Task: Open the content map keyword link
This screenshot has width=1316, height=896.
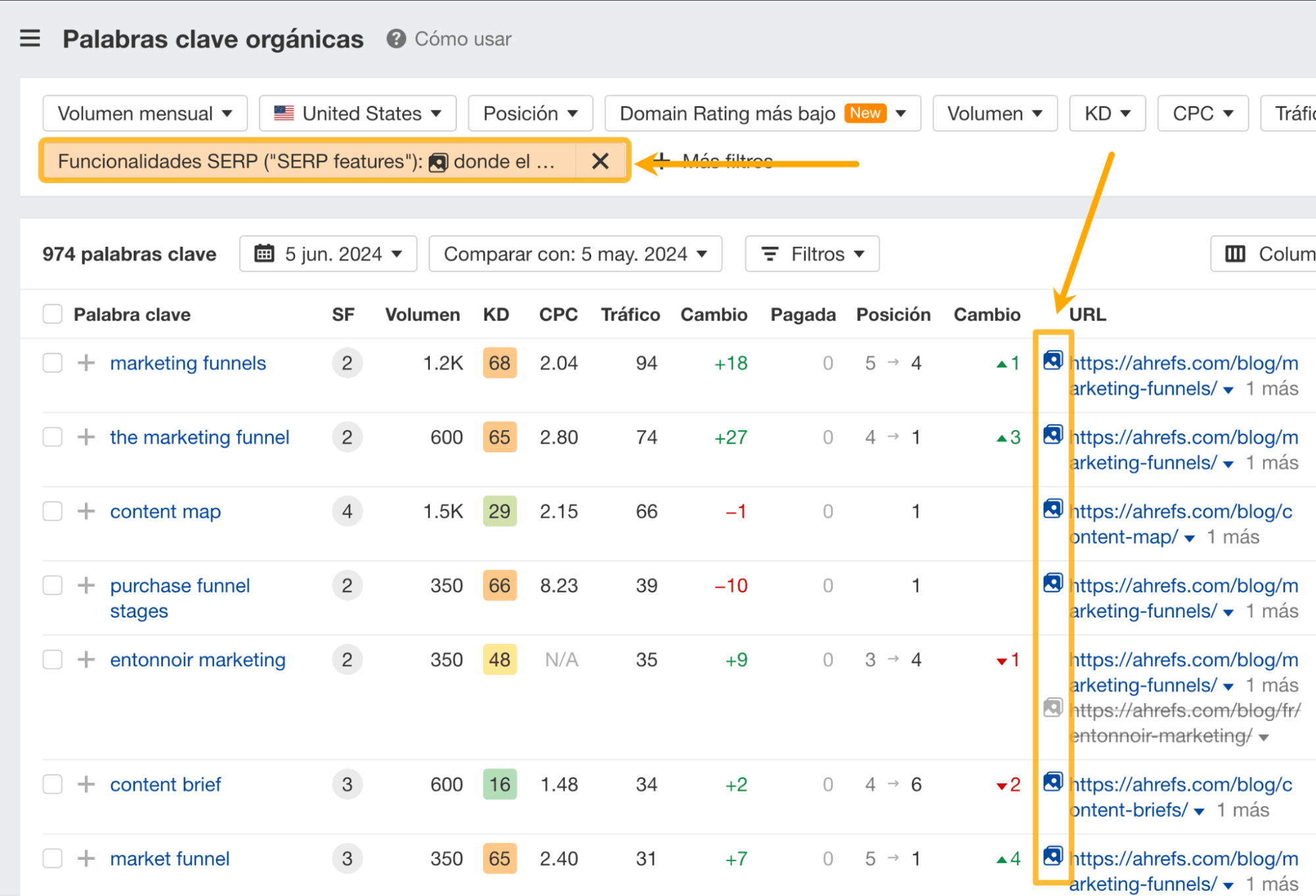Action: coord(165,512)
